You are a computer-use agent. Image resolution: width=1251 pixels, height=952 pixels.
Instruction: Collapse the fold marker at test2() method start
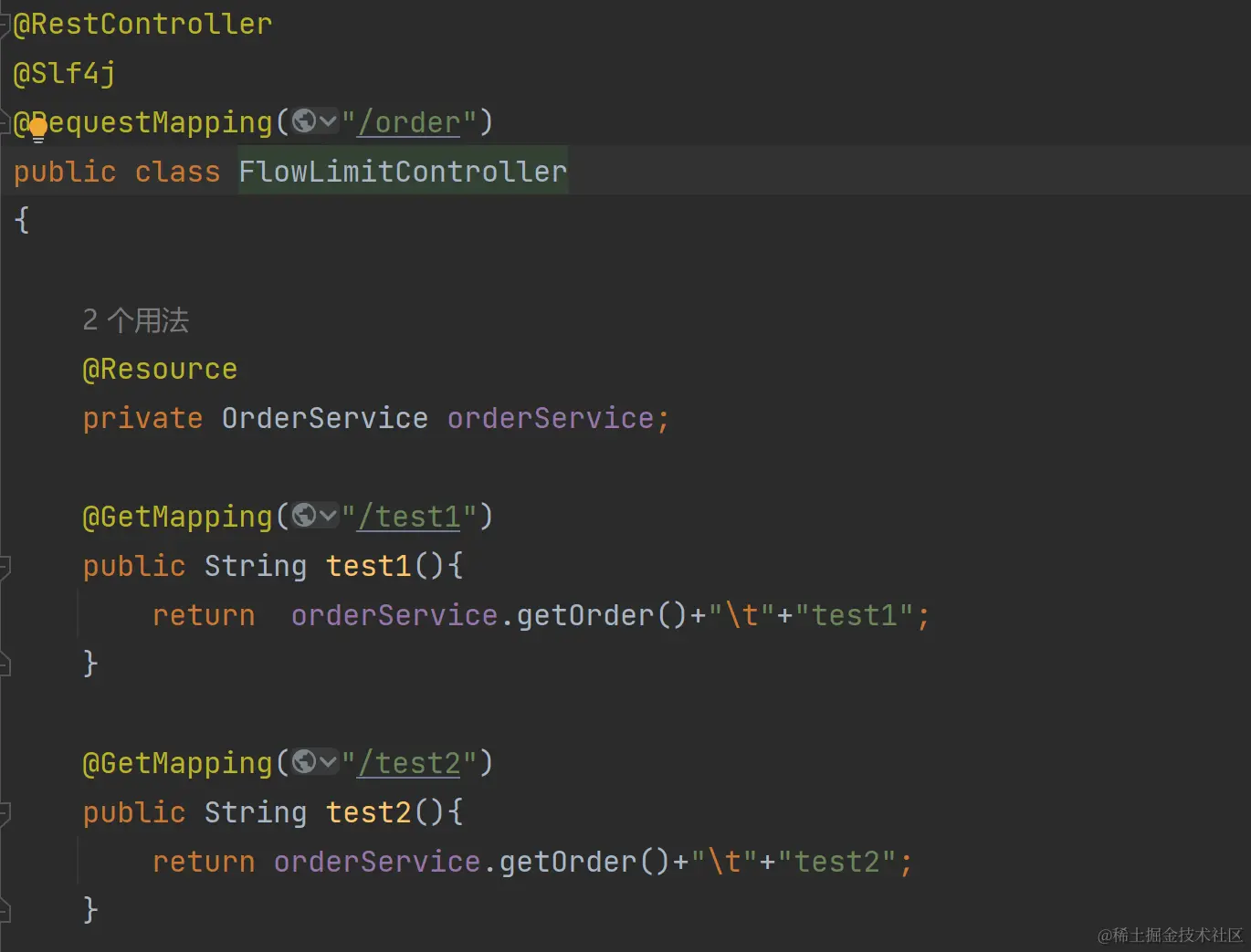(x=5, y=812)
